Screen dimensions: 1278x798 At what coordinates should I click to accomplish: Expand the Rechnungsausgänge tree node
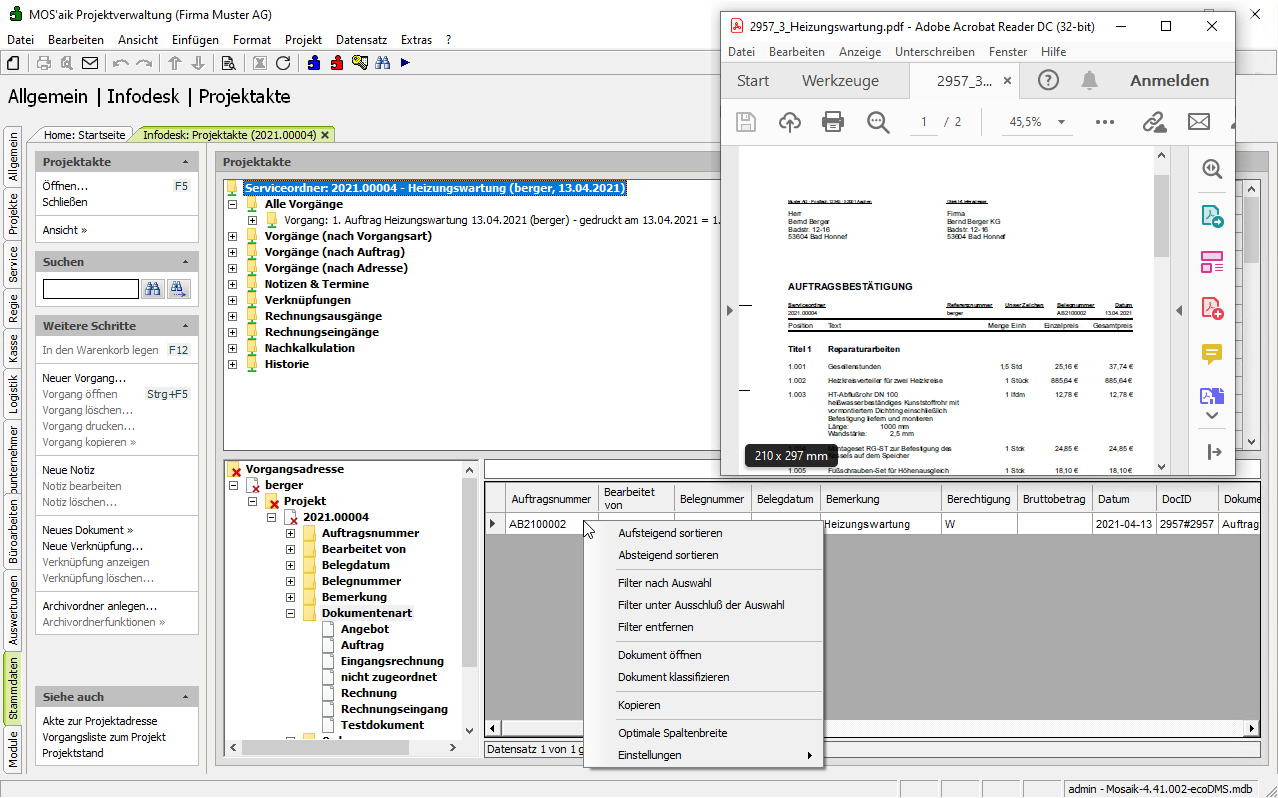click(x=233, y=316)
